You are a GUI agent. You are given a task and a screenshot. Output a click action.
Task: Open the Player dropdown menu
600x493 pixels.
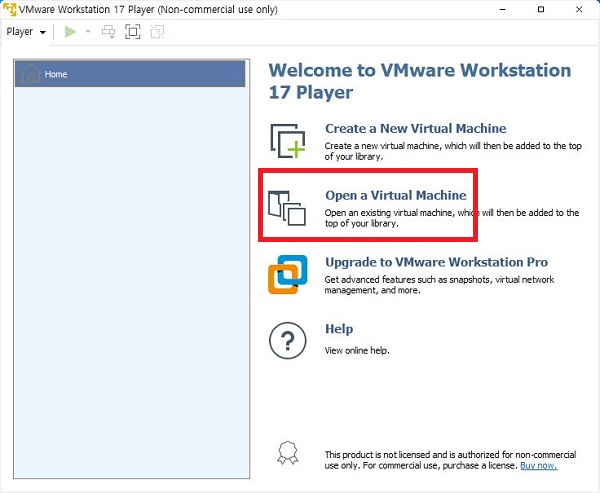26,32
